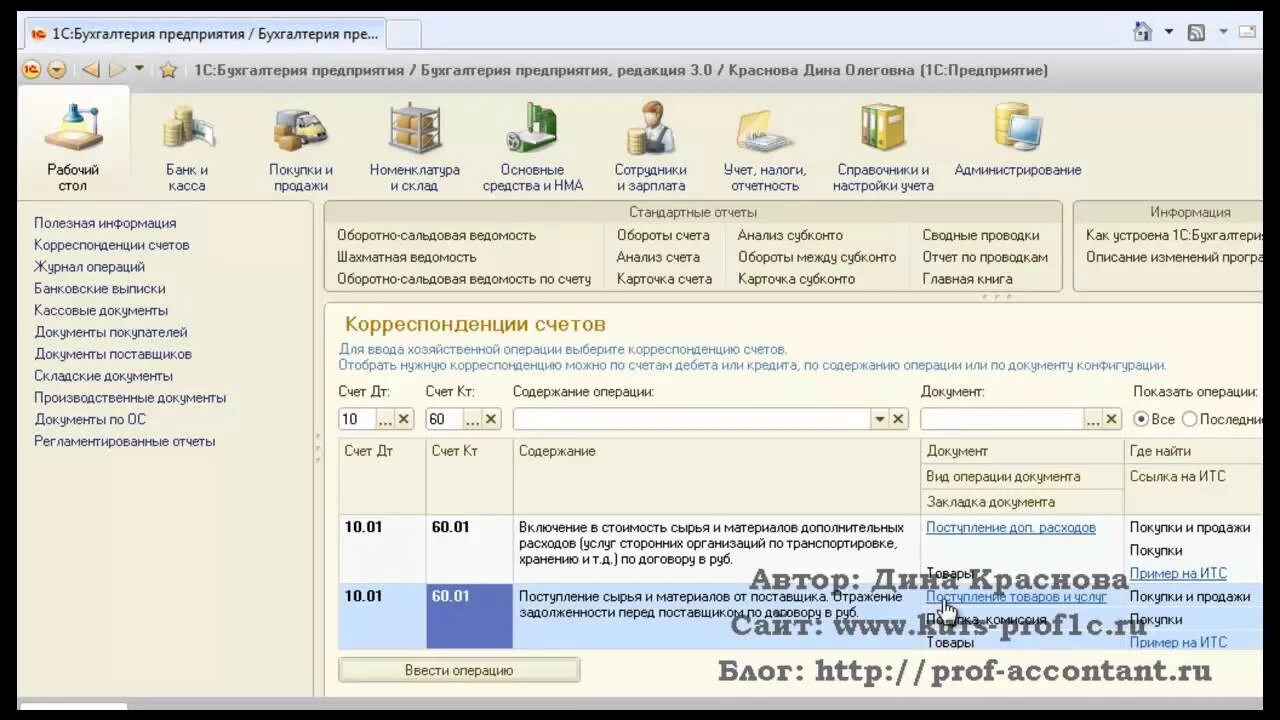Image resolution: width=1280 pixels, height=720 pixels.
Task: Open the Поступление доп. расходов document link
Action: tap(1011, 527)
